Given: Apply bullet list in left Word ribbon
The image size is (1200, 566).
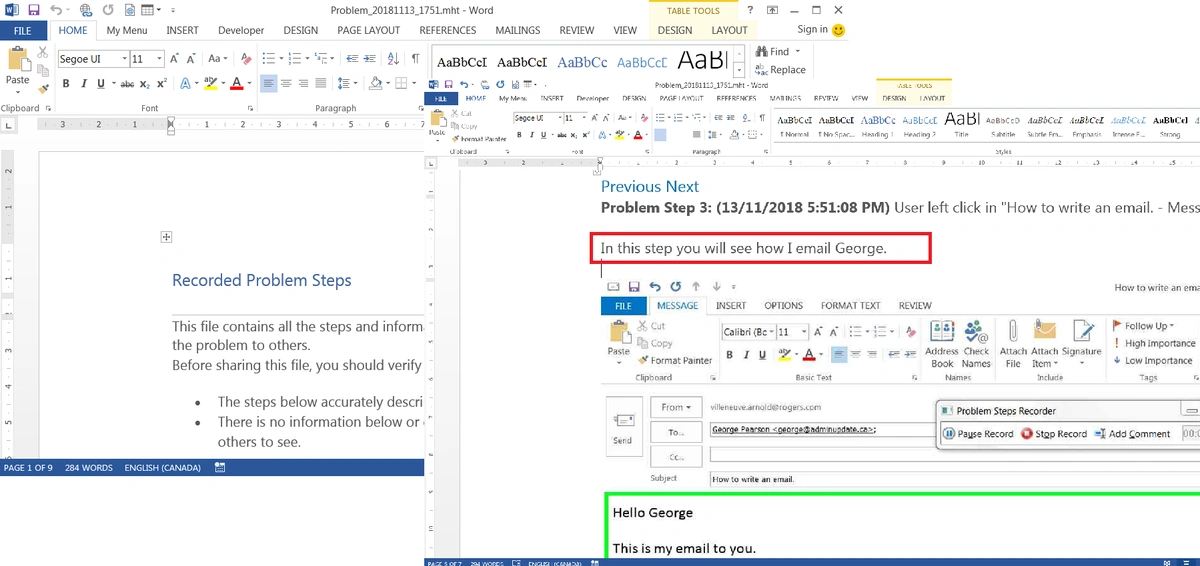Looking at the screenshot, I should pyautogui.click(x=271, y=58).
